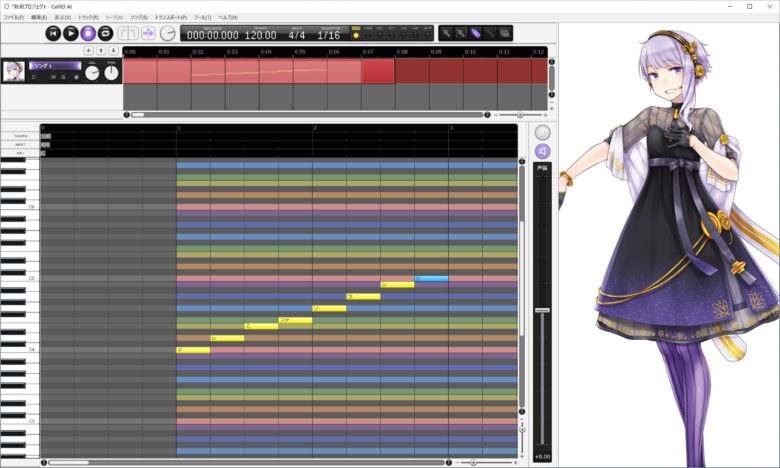Click the round gray button above speaker

click(x=542, y=132)
